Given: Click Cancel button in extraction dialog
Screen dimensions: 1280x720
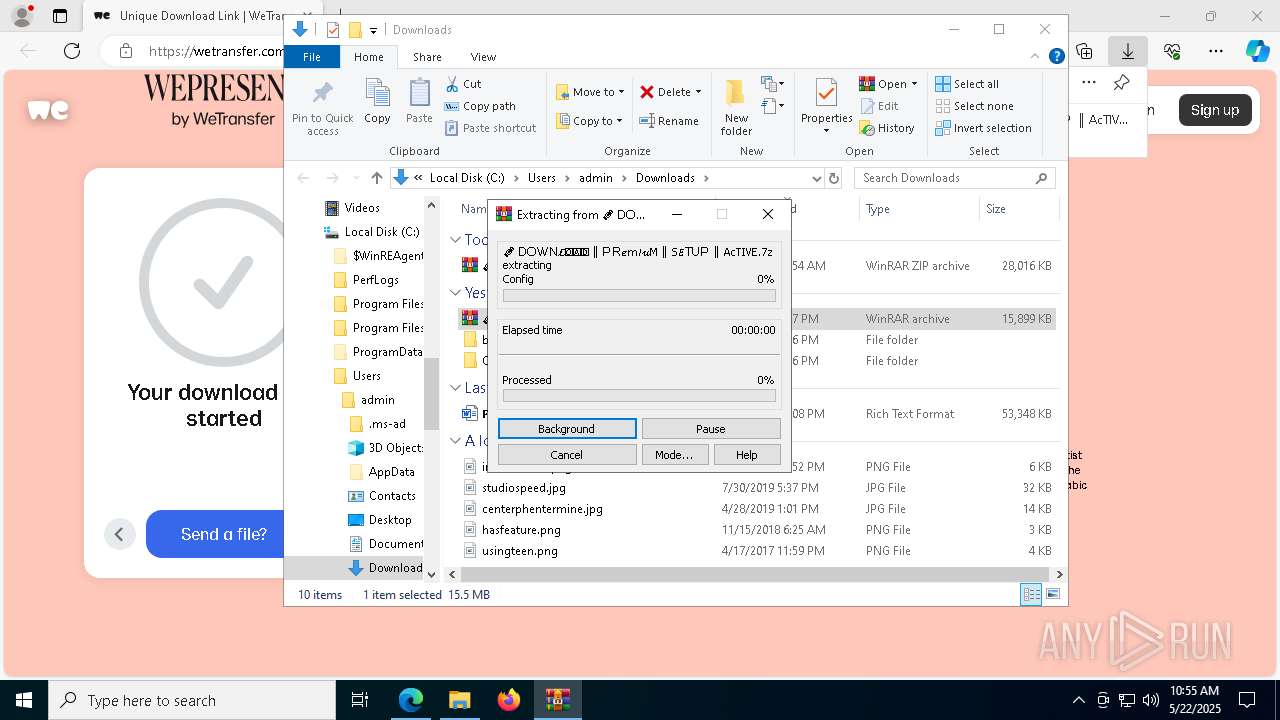Looking at the screenshot, I should coord(567,454).
